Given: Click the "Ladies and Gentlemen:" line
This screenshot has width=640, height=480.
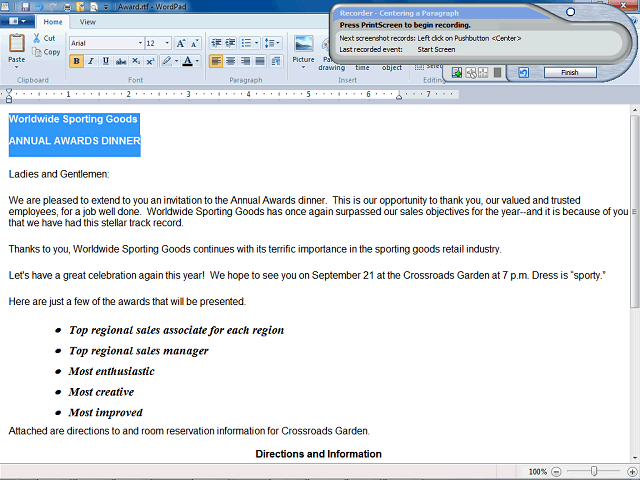Looking at the screenshot, I should click(59, 174).
